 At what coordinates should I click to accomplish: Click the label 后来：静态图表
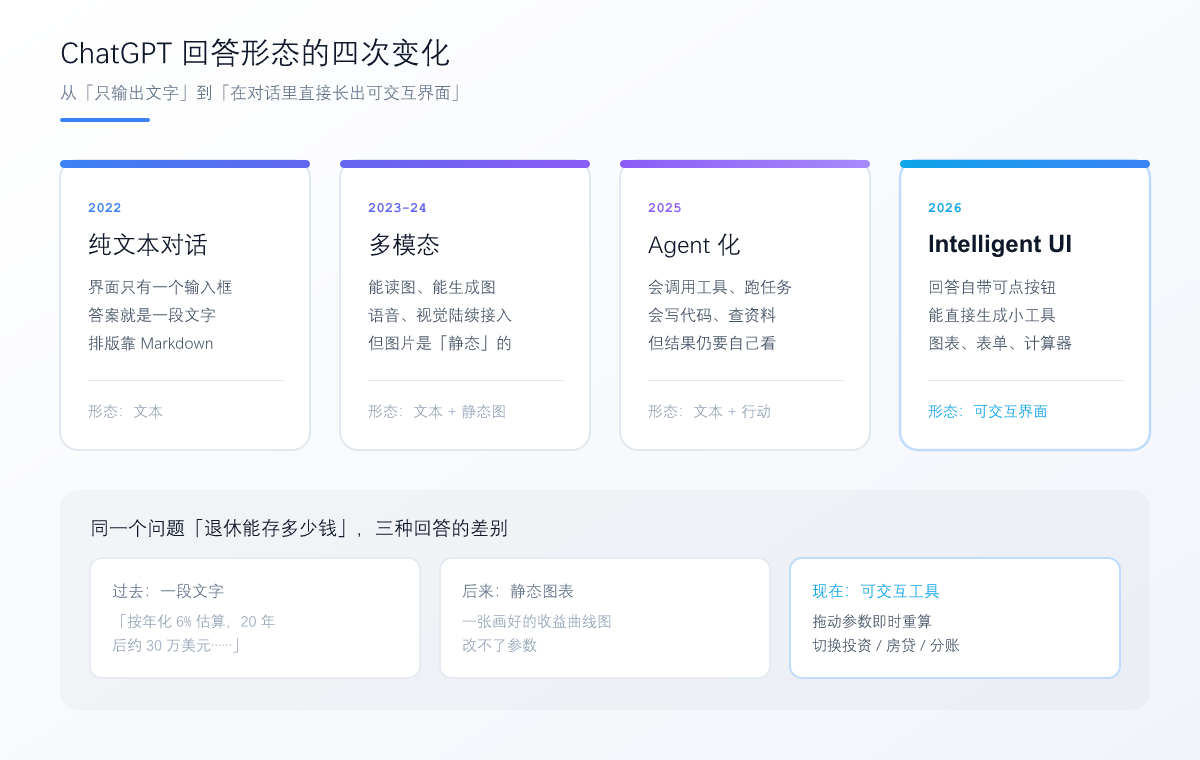pyautogui.click(x=518, y=591)
